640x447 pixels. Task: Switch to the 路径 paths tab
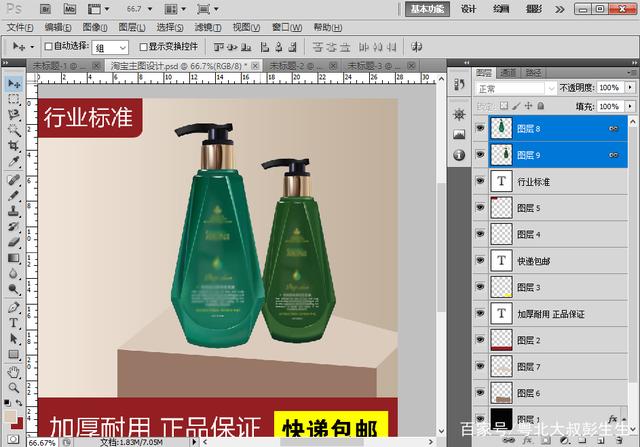(x=533, y=73)
